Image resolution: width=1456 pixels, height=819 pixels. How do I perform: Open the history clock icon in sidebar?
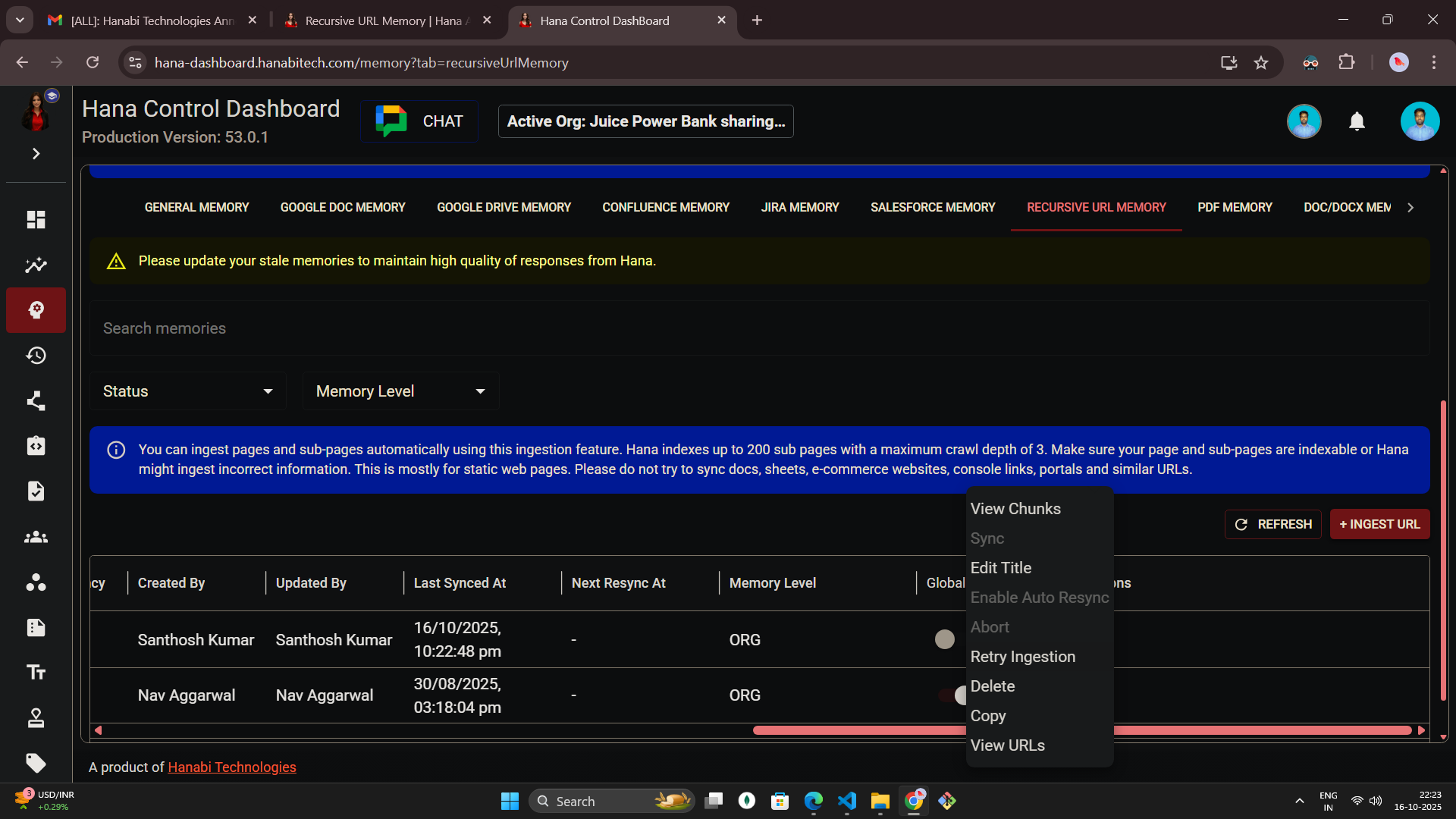click(x=36, y=356)
